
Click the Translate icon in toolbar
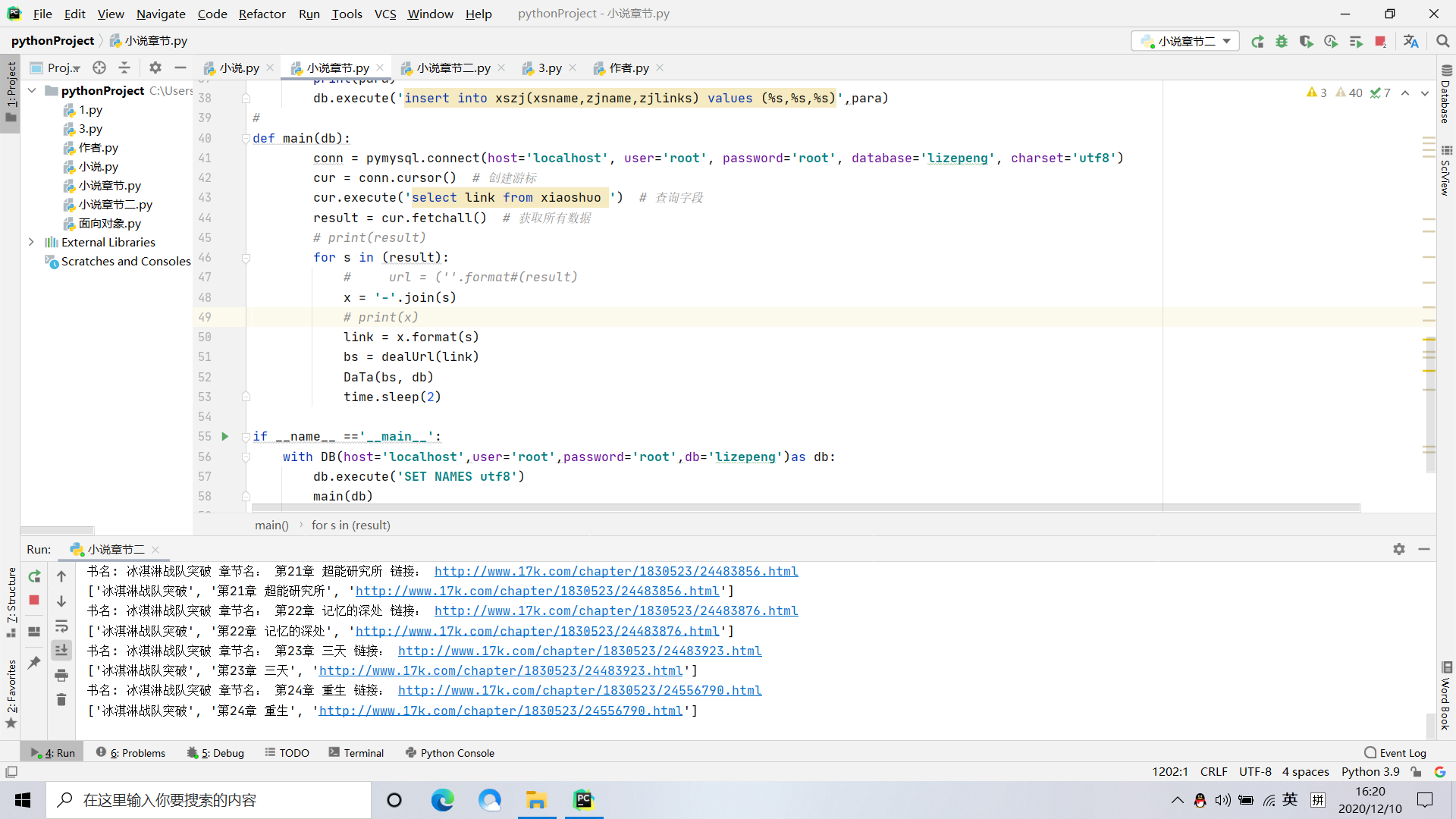pos(1410,42)
